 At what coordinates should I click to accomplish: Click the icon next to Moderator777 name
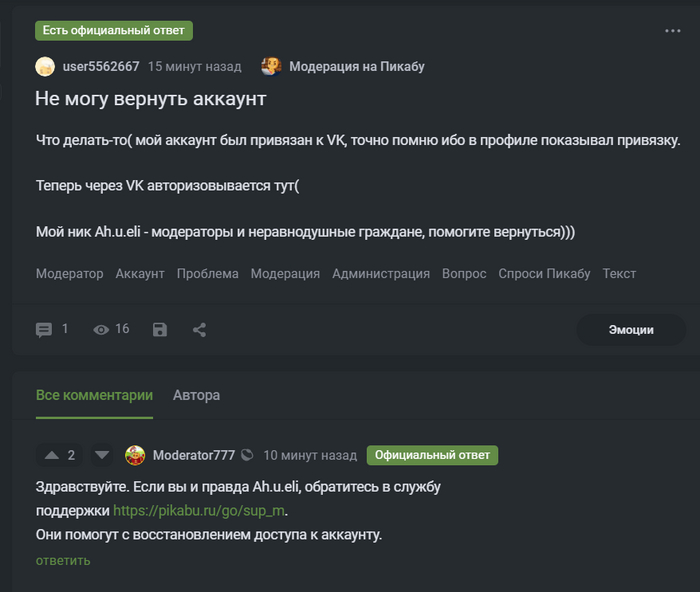(x=247, y=455)
